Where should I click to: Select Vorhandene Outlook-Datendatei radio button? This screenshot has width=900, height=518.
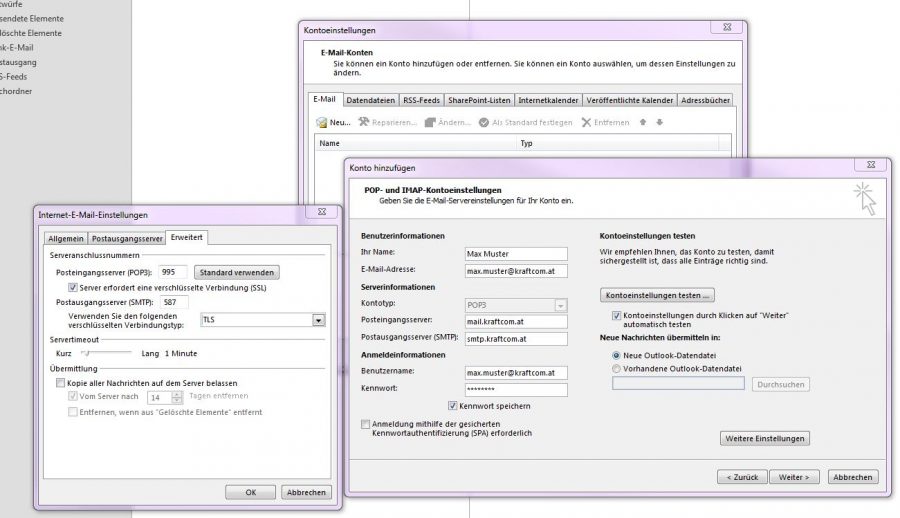point(616,368)
